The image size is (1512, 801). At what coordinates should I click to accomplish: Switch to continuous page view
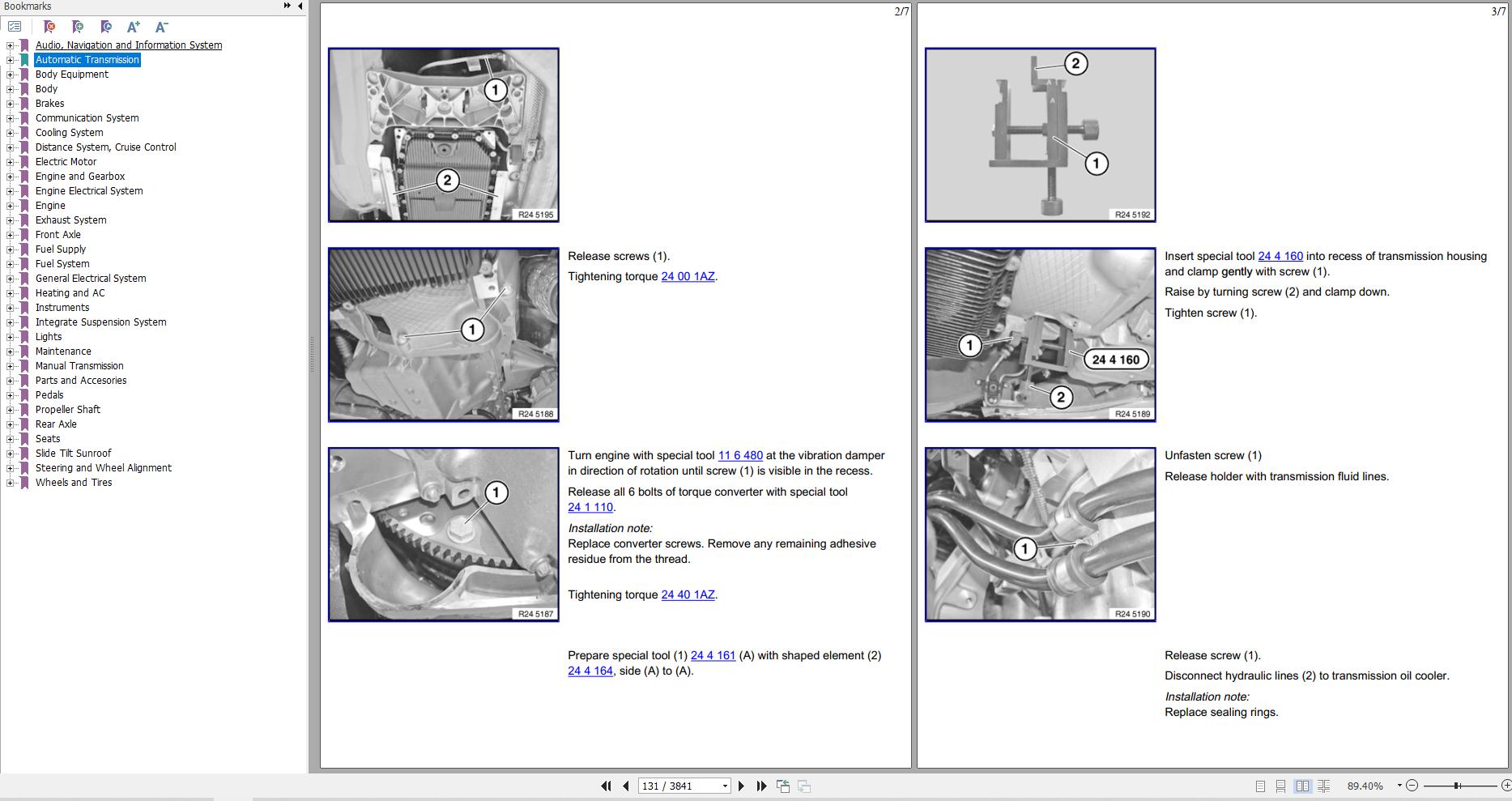click(1280, 786)
